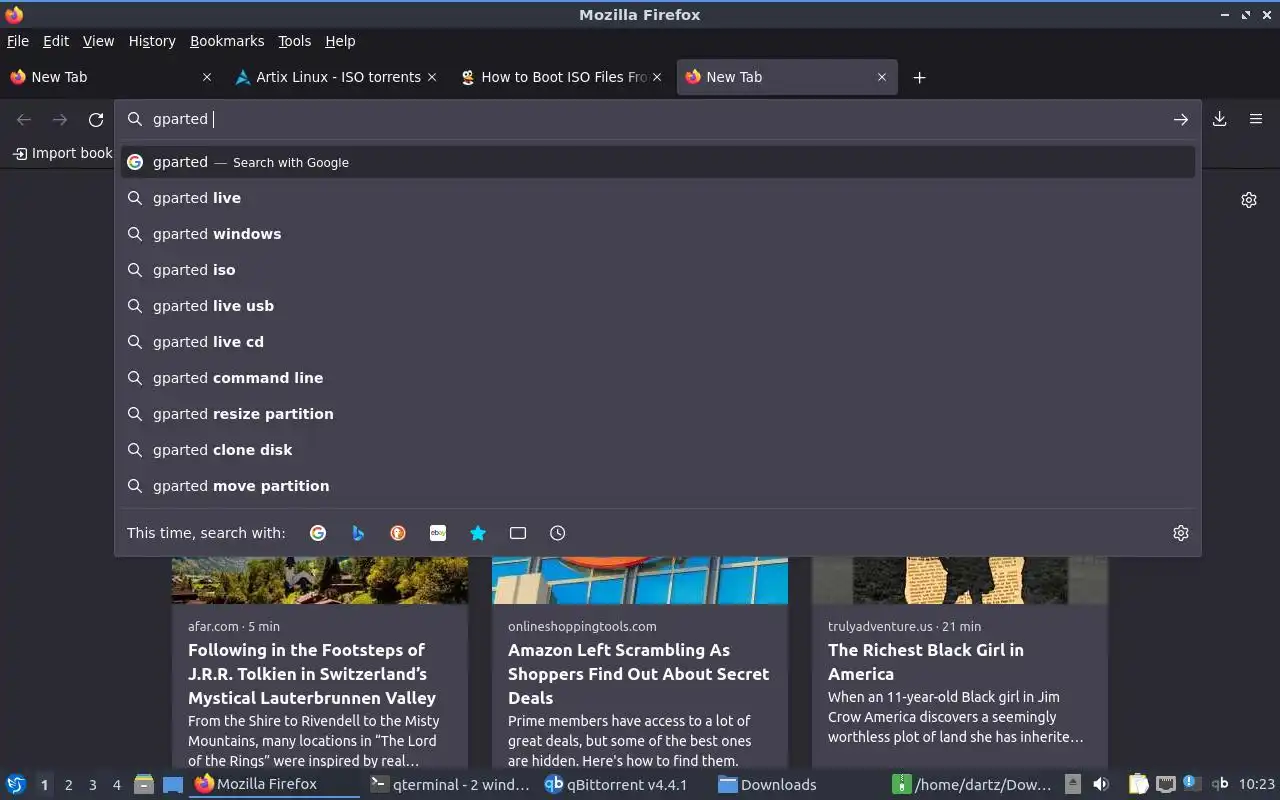The width and height of the screenshot is (1280, 800).
Task: Switch to workspace 3 in taskbar
Action: coord(93,785)
